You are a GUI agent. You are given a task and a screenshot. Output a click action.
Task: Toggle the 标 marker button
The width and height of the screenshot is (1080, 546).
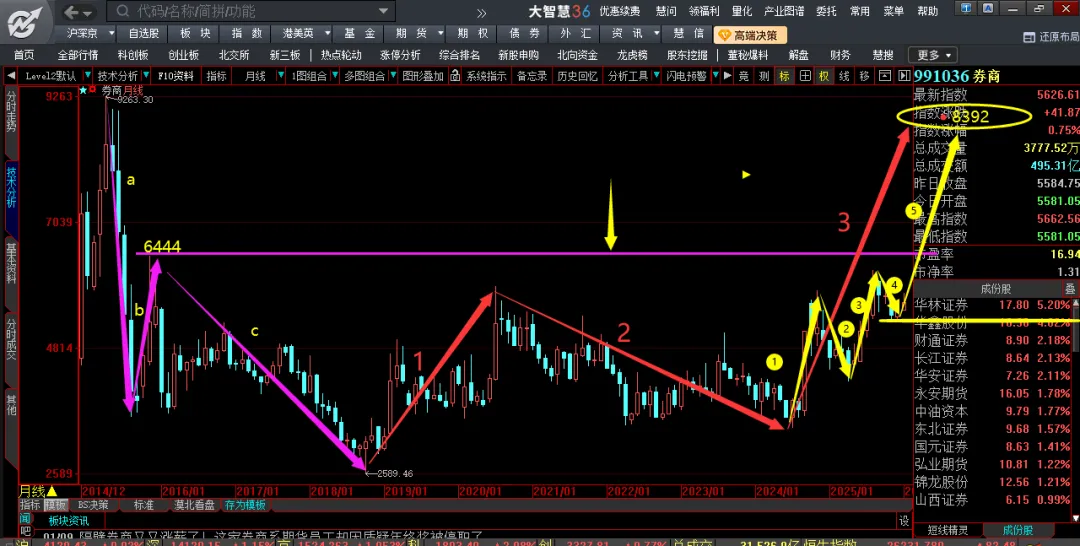pos(784,76)
